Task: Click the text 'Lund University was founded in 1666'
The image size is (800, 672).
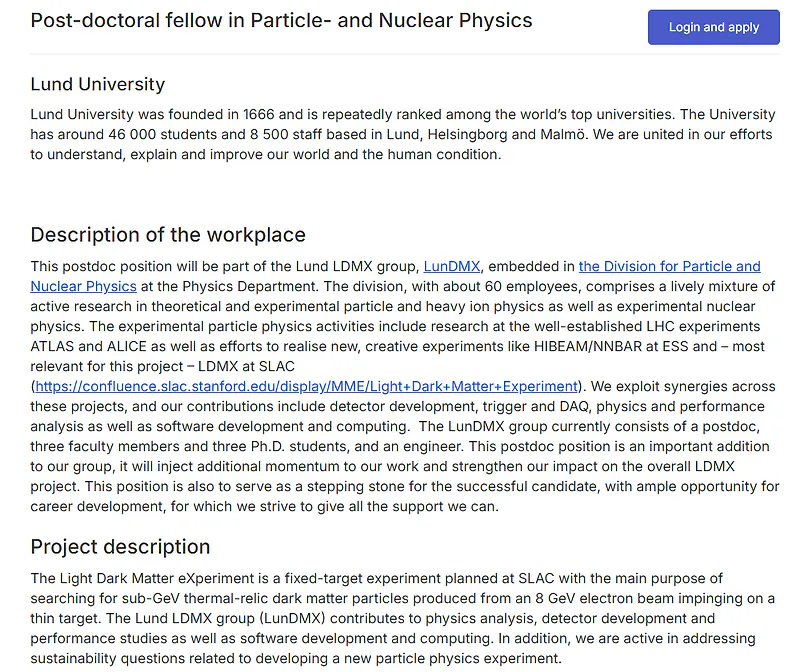Action: coord(152,114)
